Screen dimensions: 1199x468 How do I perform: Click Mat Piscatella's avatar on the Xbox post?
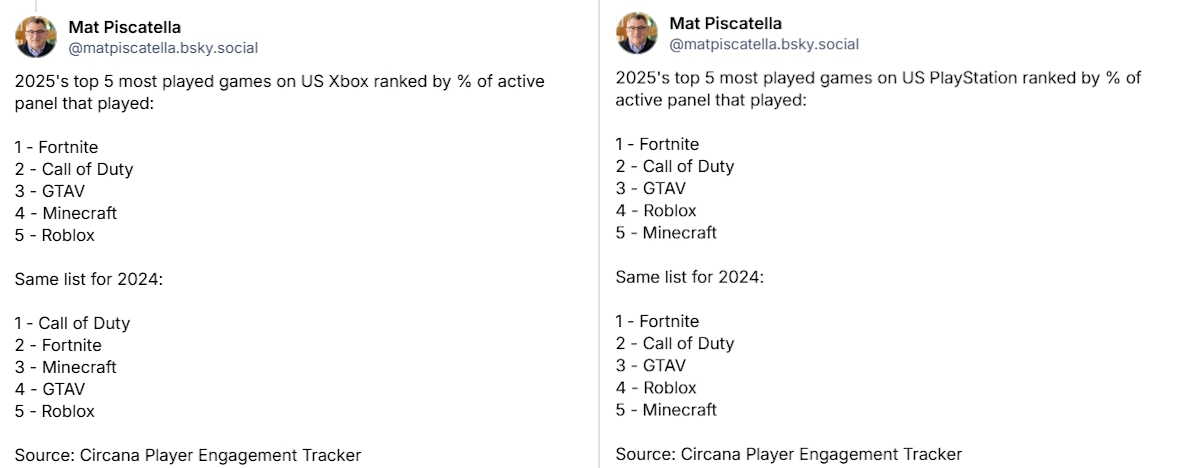[36, 37]
